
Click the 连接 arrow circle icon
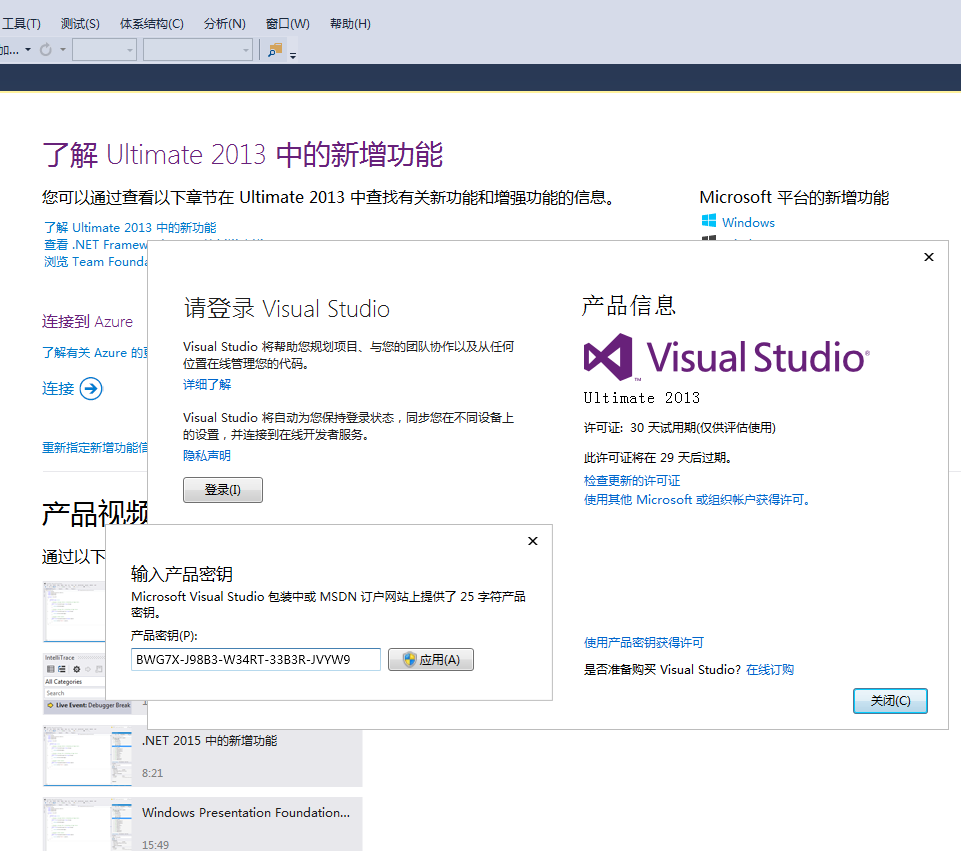(91, 388)
